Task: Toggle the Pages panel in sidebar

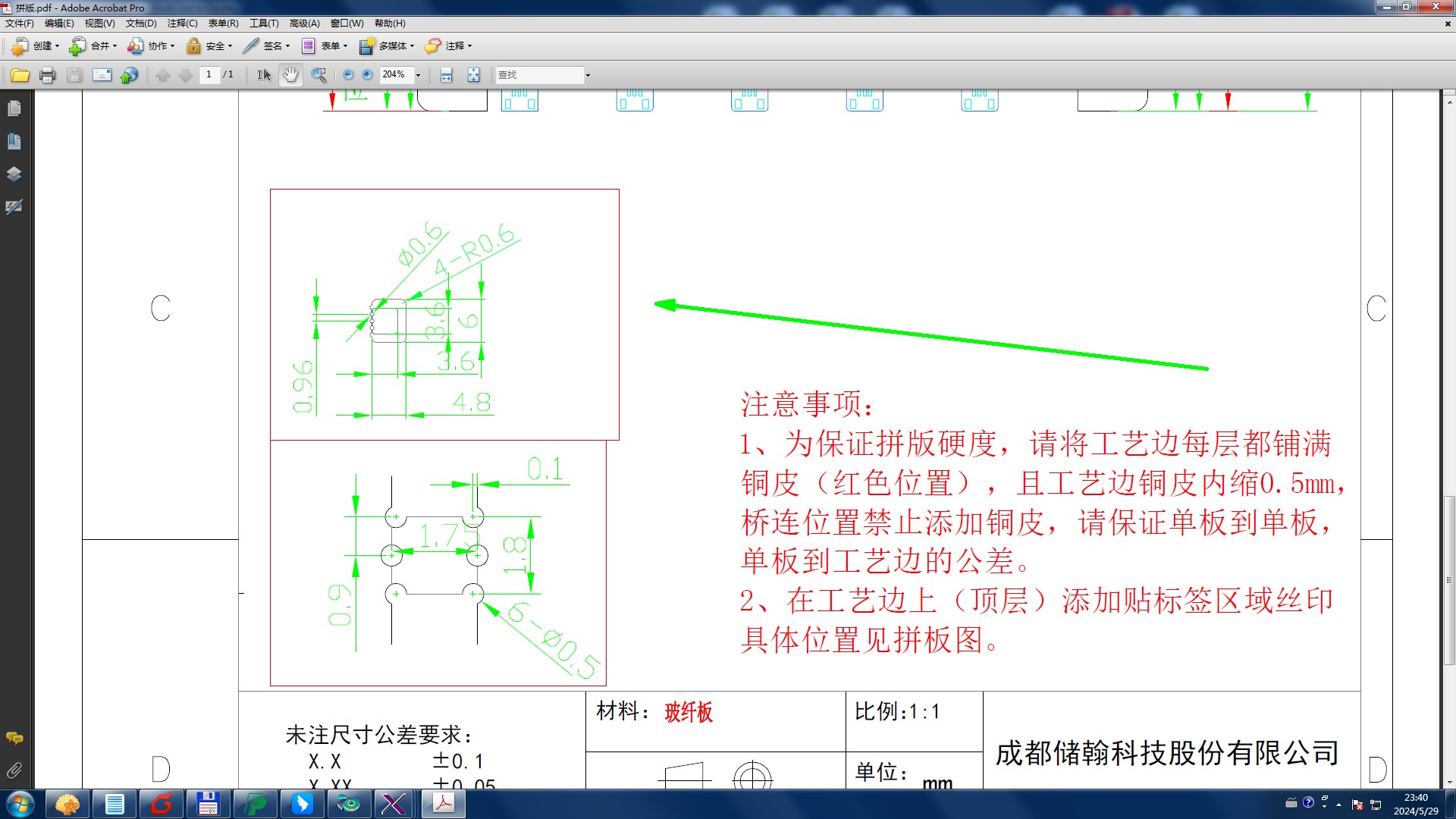Action: (14, 108)
